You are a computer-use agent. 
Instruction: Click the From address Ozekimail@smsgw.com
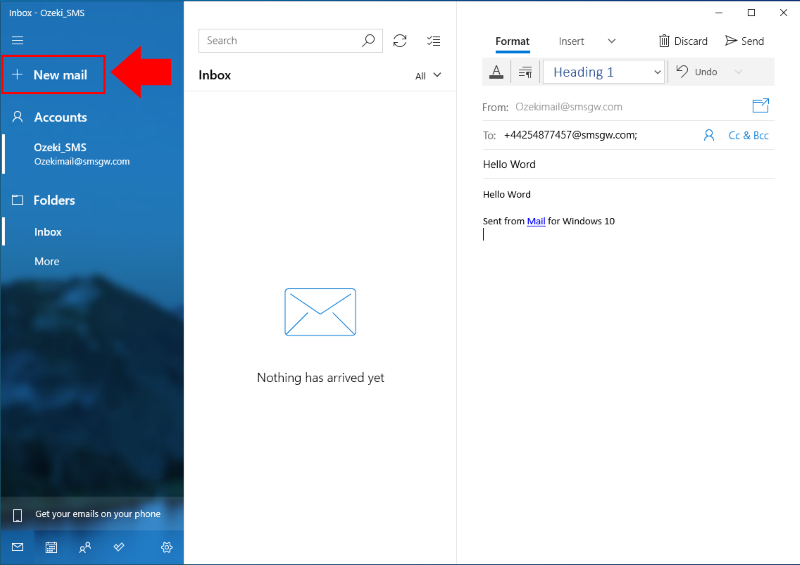point(569,107)
